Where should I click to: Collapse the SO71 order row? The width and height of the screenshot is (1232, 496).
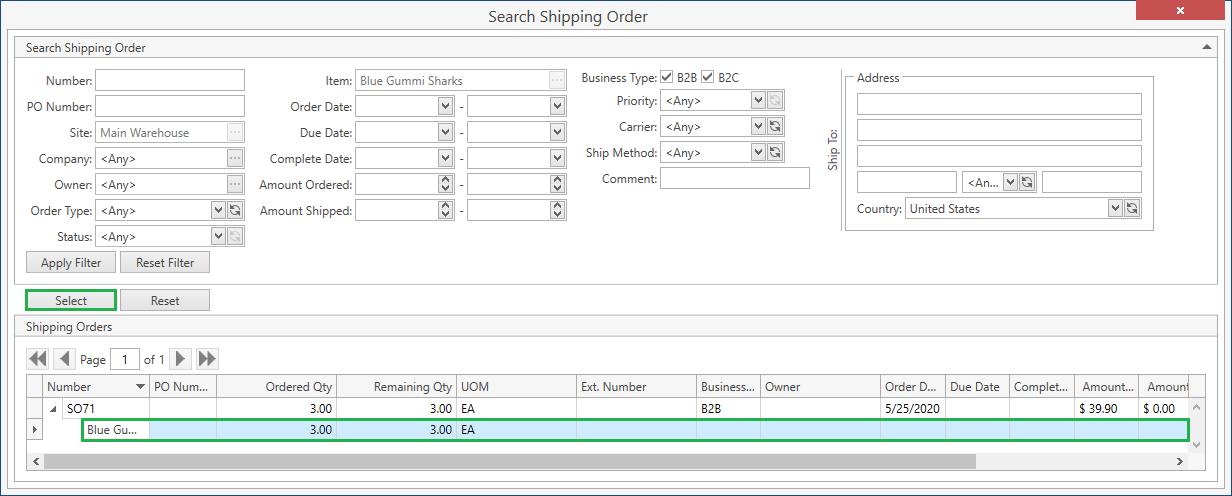coord(54,409)
